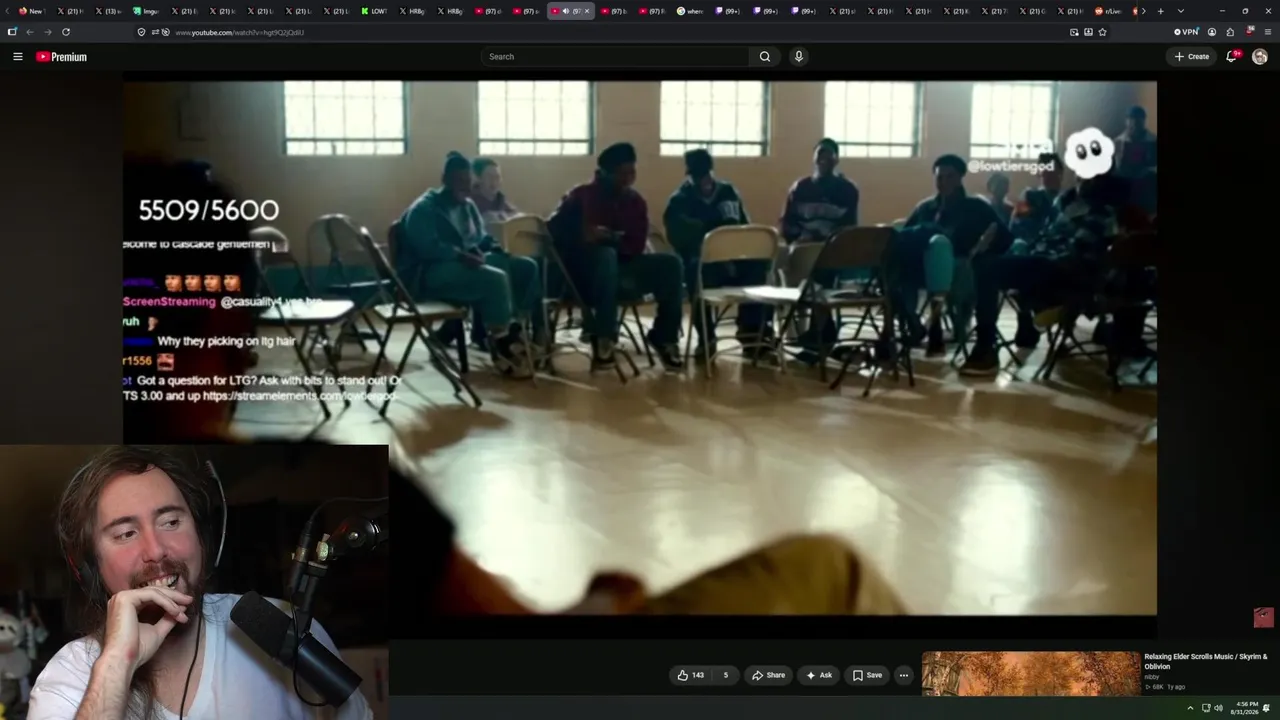
Task: Open the system volume control
Action: 1218,708
